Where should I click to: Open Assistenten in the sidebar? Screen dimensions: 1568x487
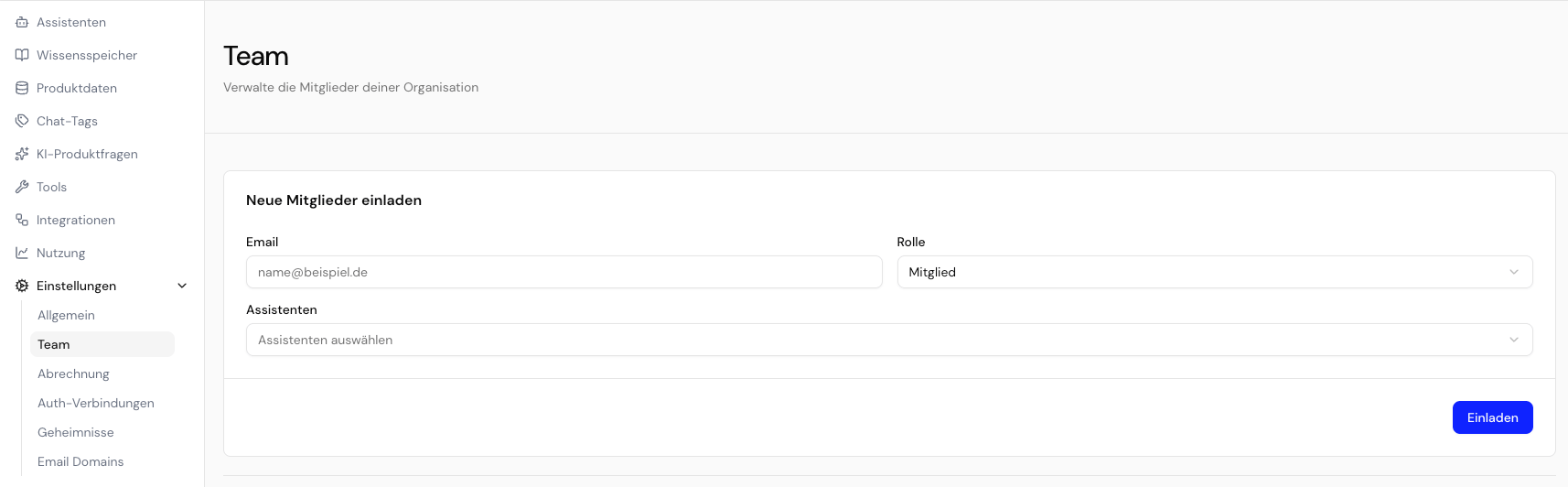71,22
